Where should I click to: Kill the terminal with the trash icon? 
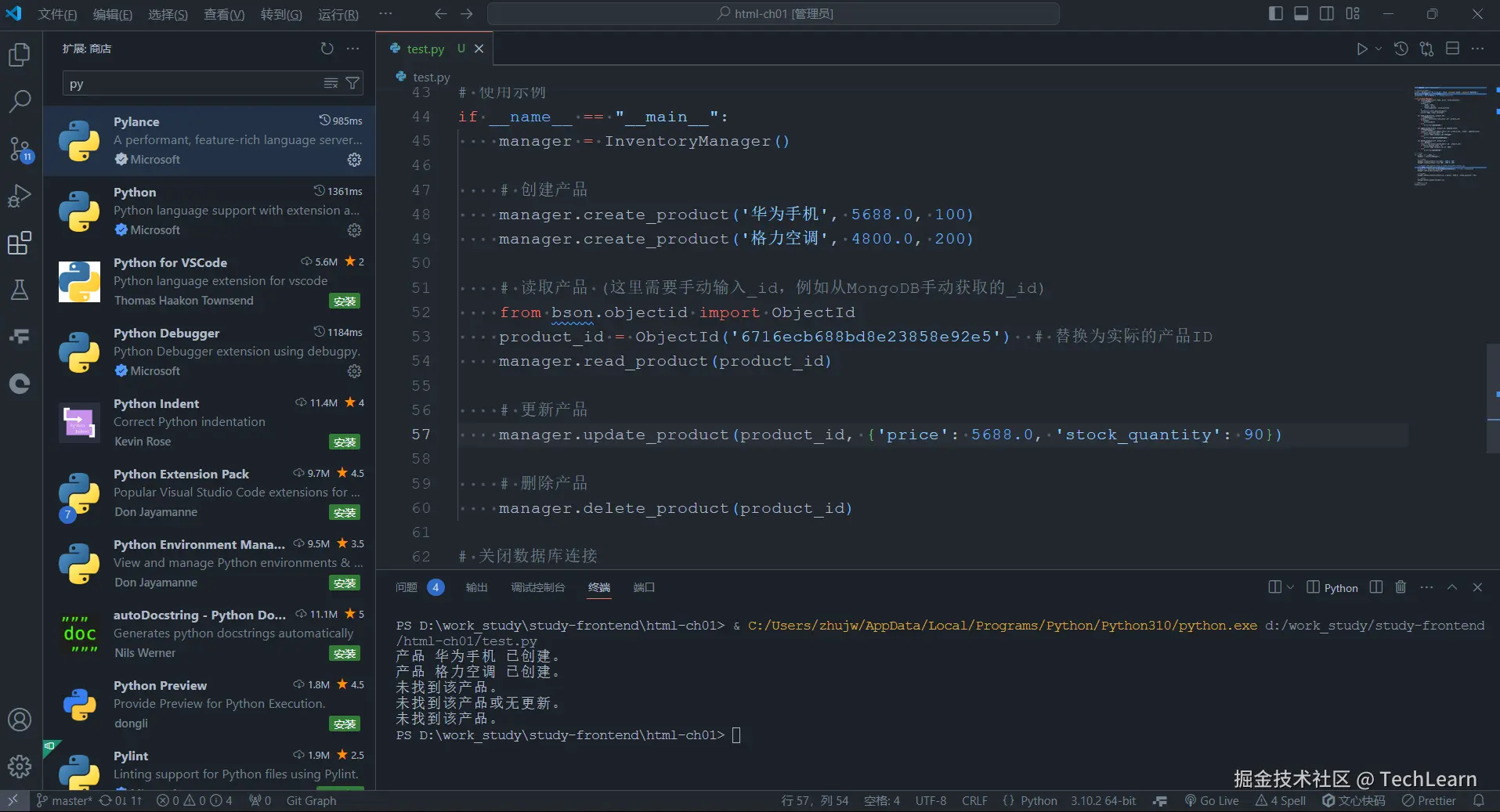pos(1401,587)
